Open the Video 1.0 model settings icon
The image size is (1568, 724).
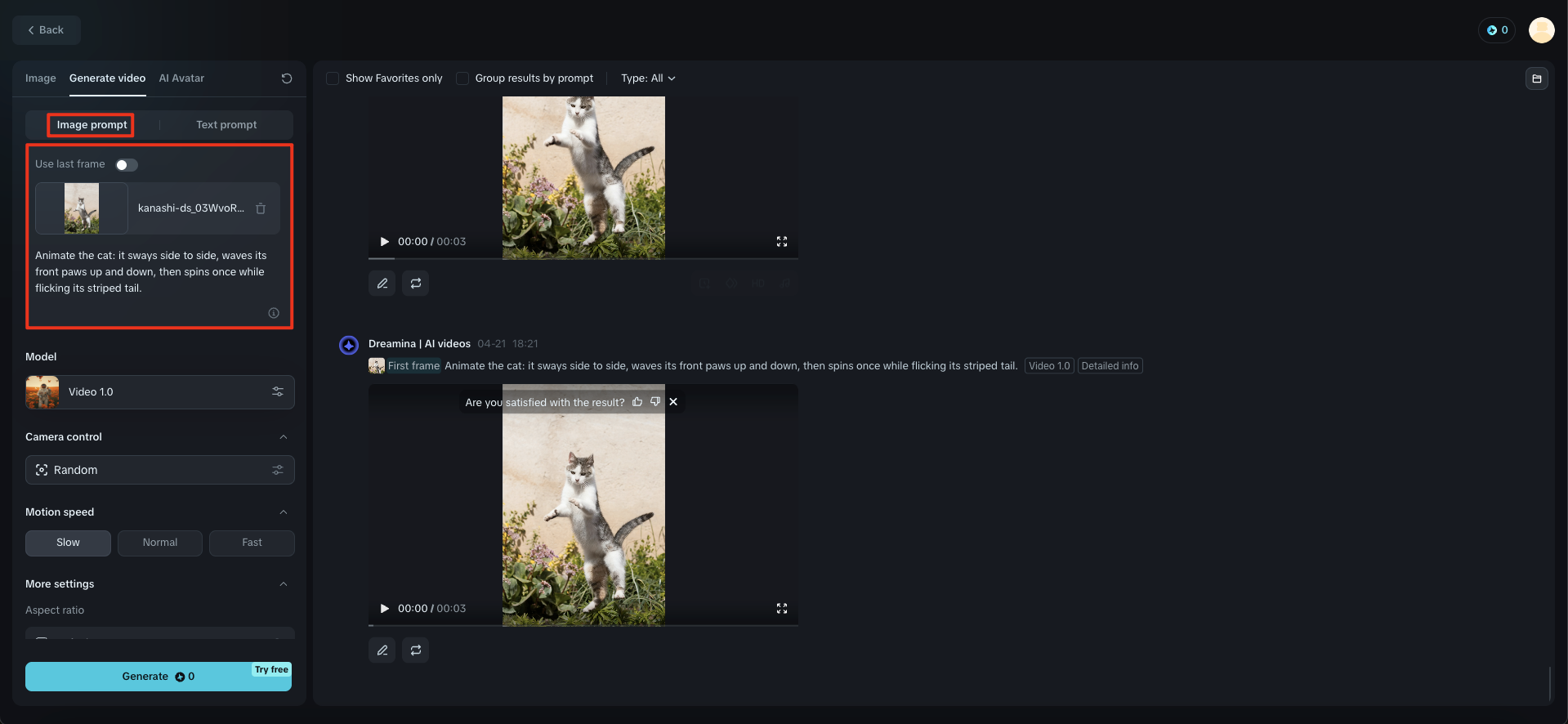click(x=278, y=392)
